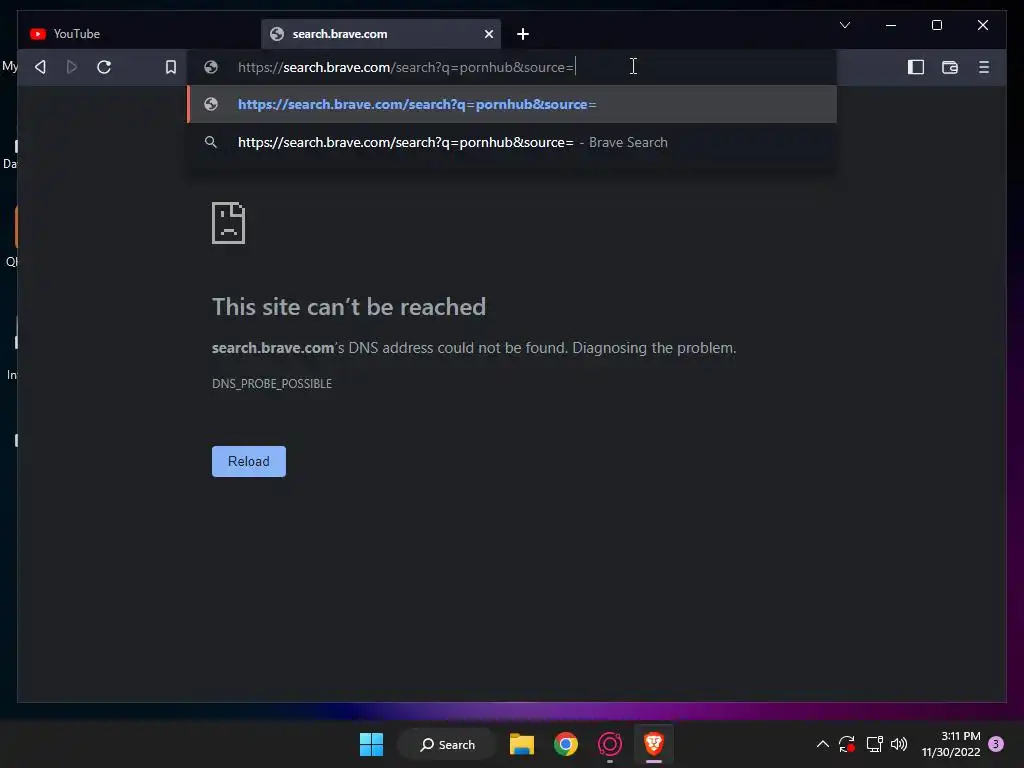The width and height of the screenshot is (1024, 768).
Task: Click the globe icon in address bar
Action: [x=210, y=67]
